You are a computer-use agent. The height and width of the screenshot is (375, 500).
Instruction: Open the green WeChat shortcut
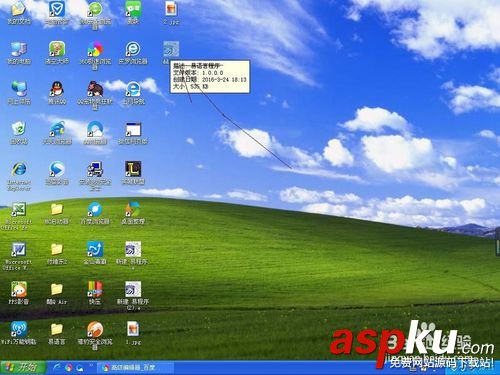click(133, 12)
